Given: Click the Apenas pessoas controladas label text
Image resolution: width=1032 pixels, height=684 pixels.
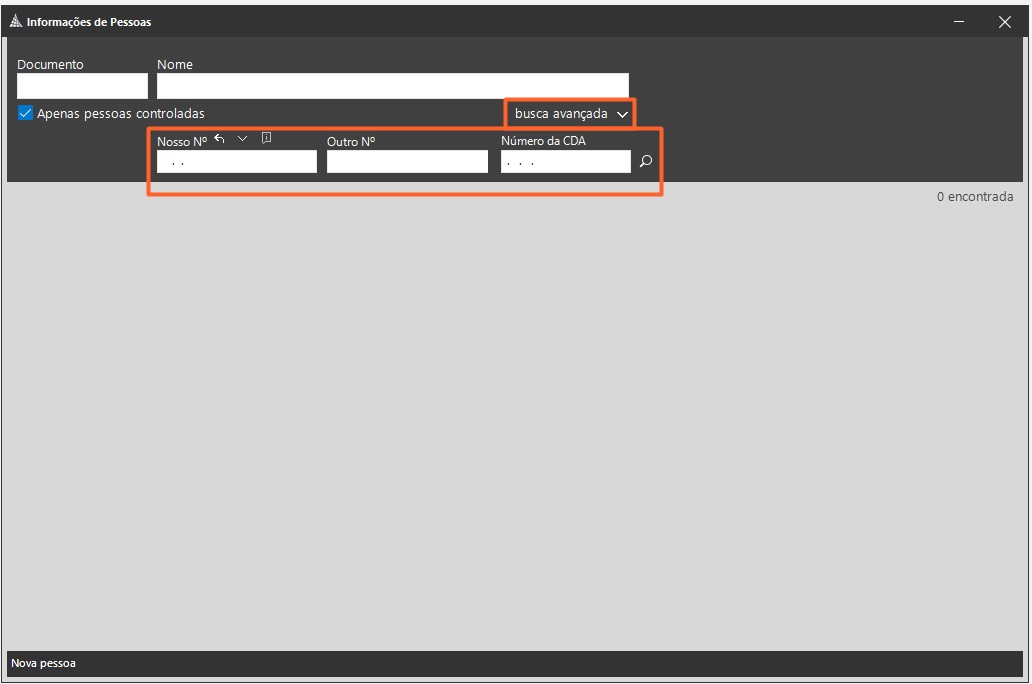Looking at the screenshot, I should 120,114.
